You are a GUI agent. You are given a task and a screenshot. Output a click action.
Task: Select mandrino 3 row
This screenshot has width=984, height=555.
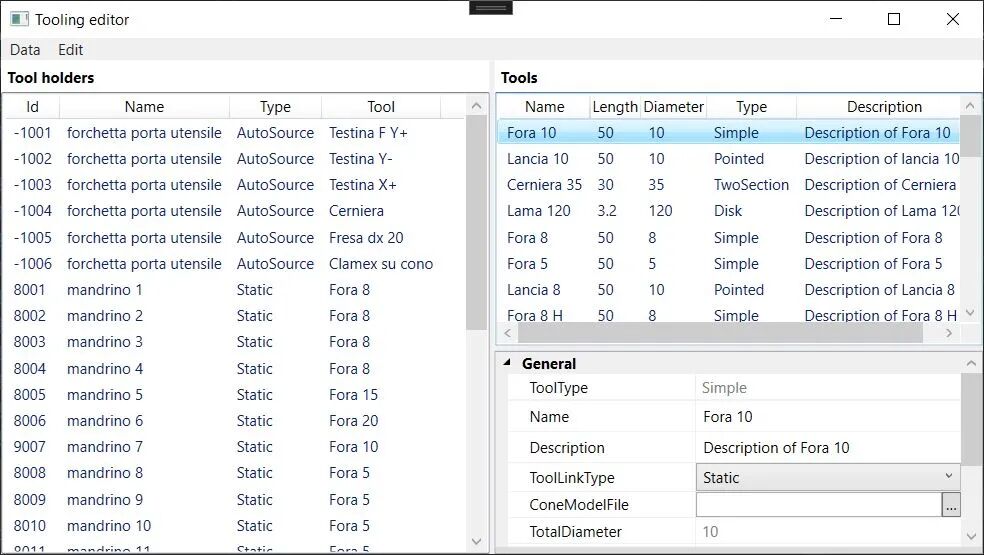[x=235, y=342]
